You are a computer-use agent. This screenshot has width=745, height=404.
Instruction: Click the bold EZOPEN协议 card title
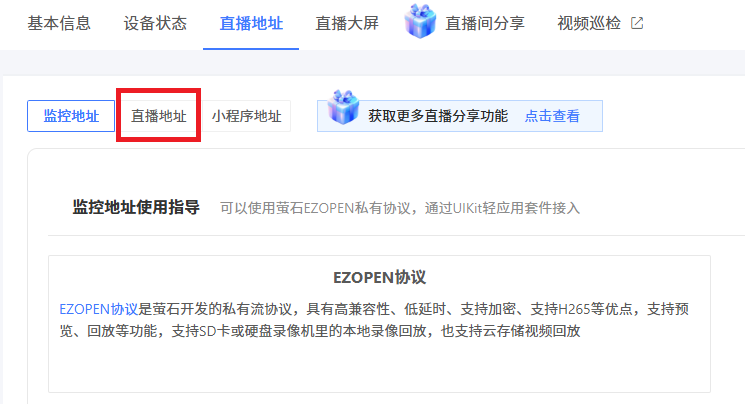379,278
